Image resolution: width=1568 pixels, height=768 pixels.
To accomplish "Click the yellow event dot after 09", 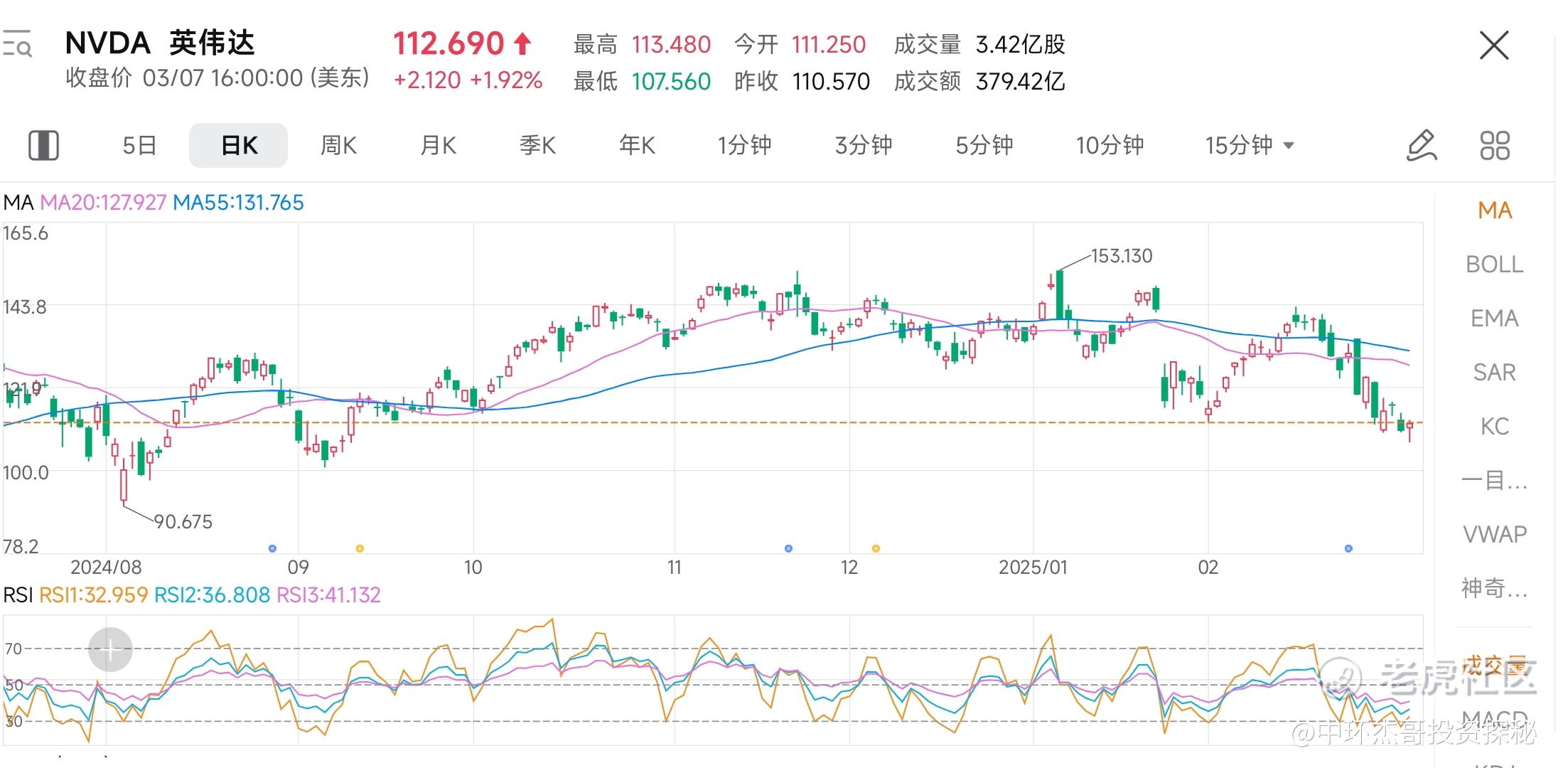I will pyautogui.click(x=360, y=548).
